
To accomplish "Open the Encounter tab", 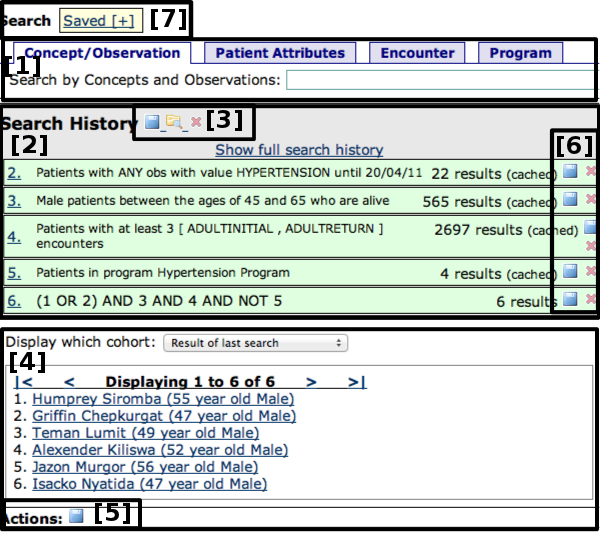I will 417,53.
